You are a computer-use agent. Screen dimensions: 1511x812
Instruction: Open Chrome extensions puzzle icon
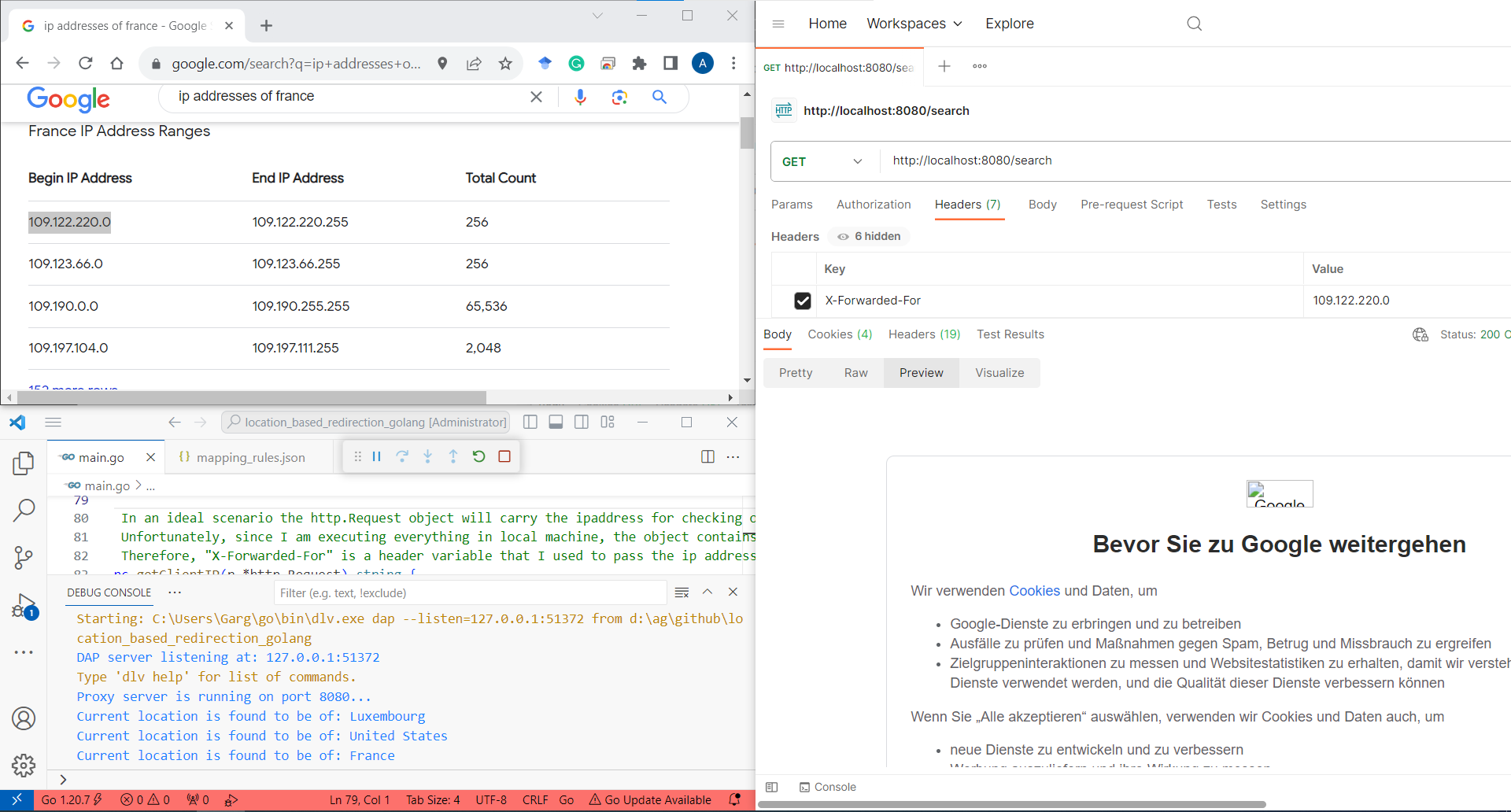tap(639, 63)
